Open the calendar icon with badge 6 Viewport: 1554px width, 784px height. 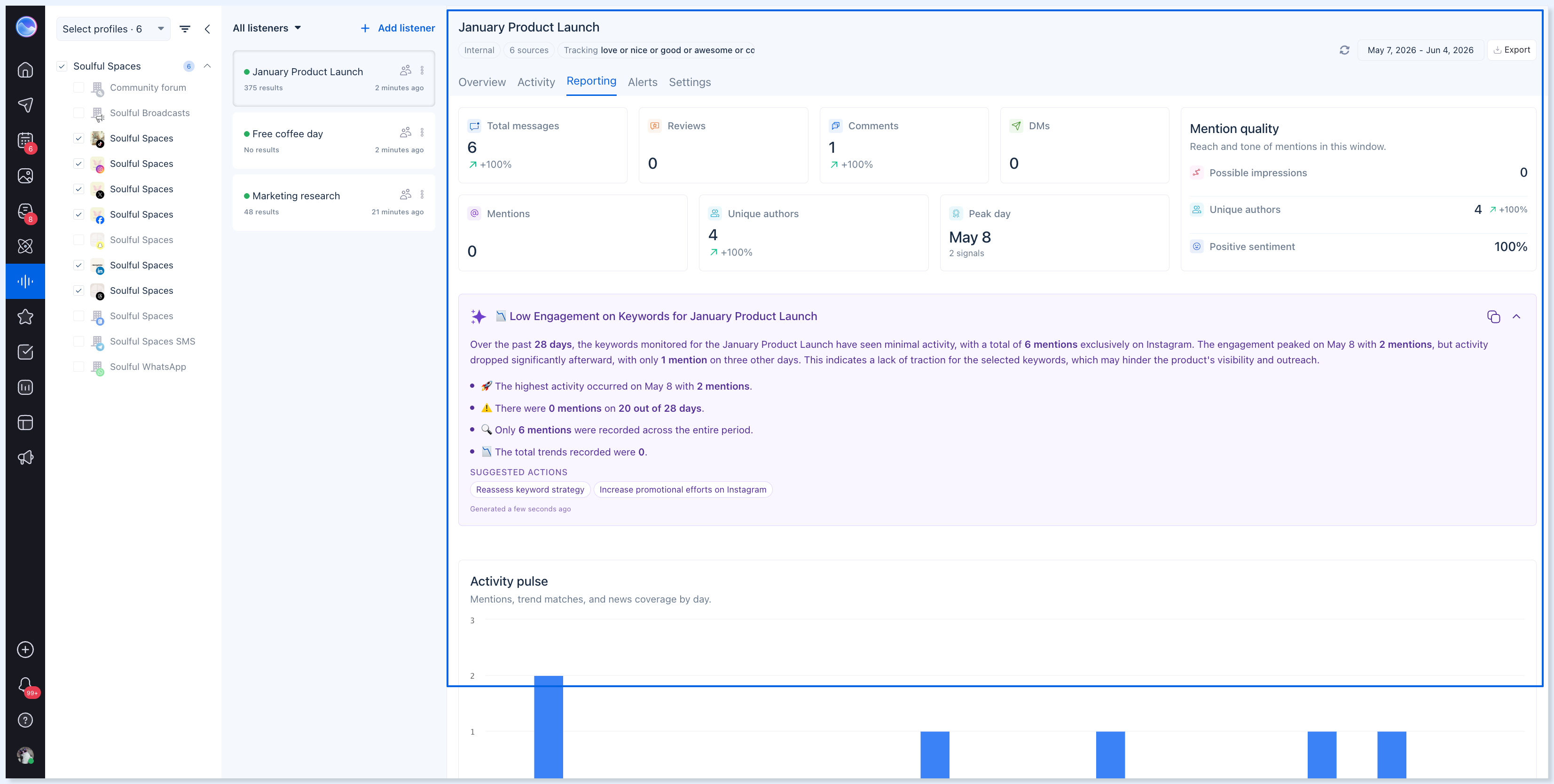[25, 141]
